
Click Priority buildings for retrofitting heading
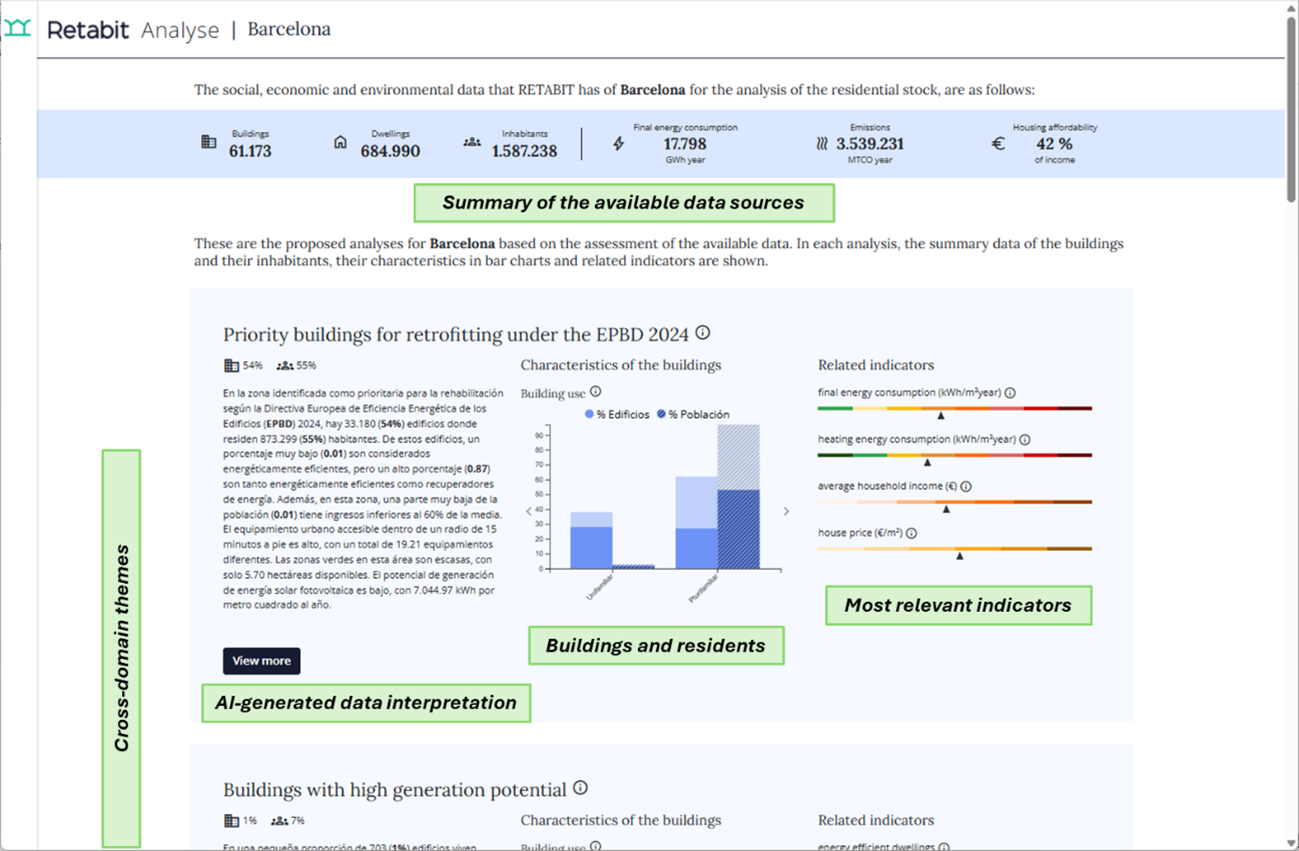pyautogui.click(x=456, y=335)
